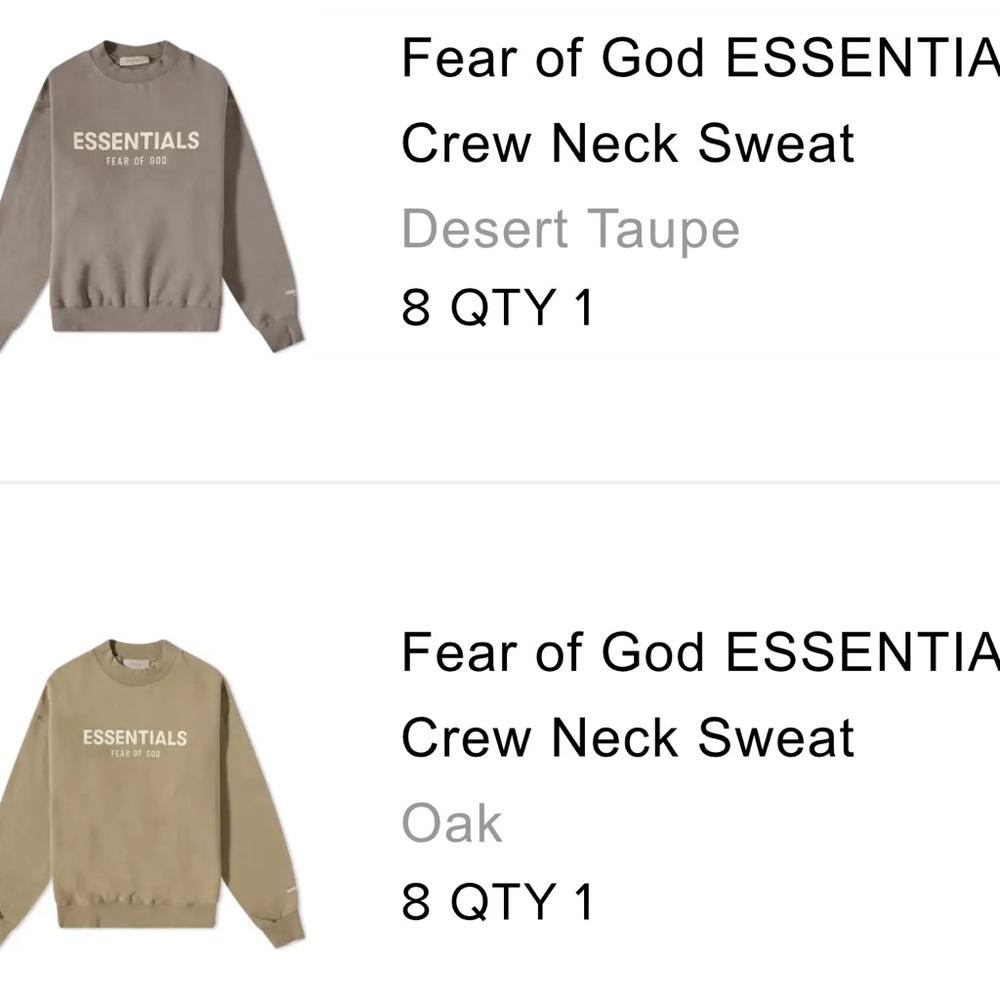Click the Crew Neck Sweat text under the second title

click(x=628, y=737)
